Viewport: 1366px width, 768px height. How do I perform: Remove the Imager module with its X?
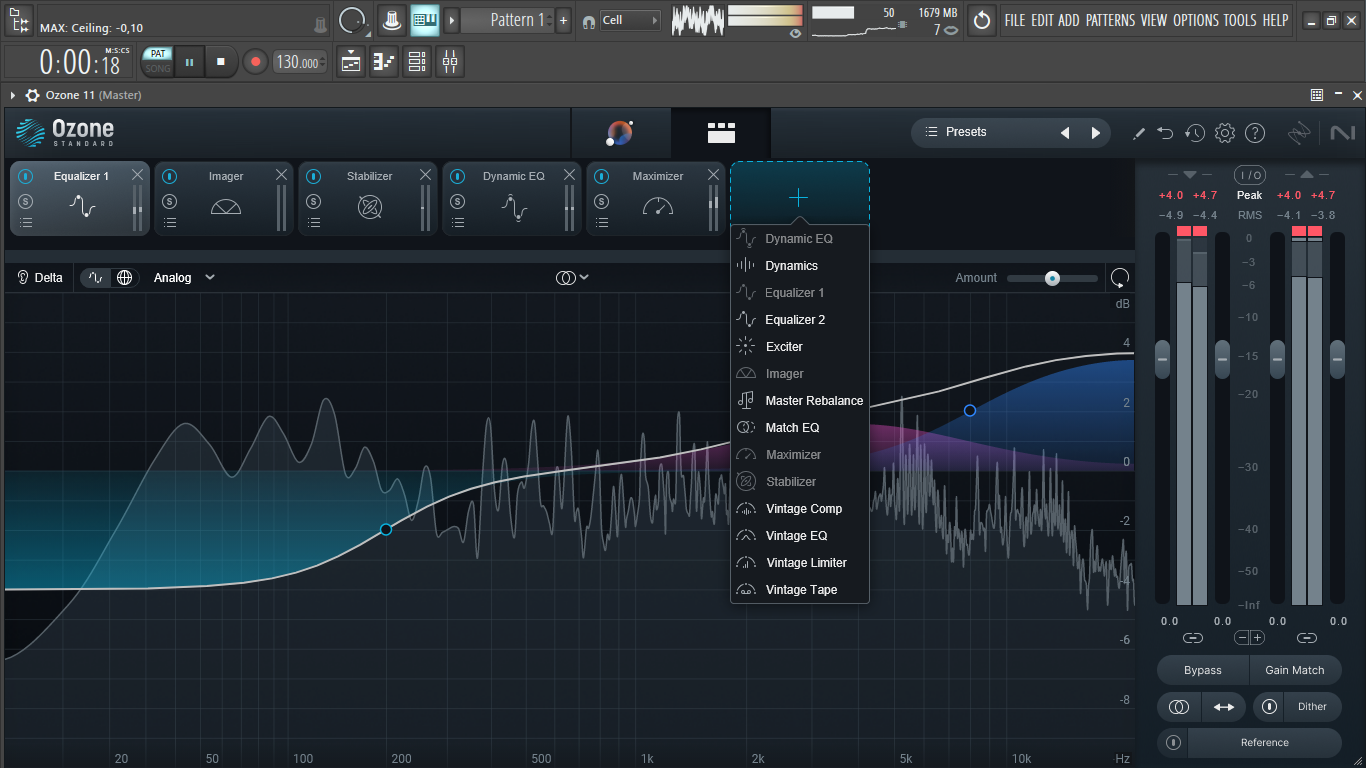coord(281,175)
